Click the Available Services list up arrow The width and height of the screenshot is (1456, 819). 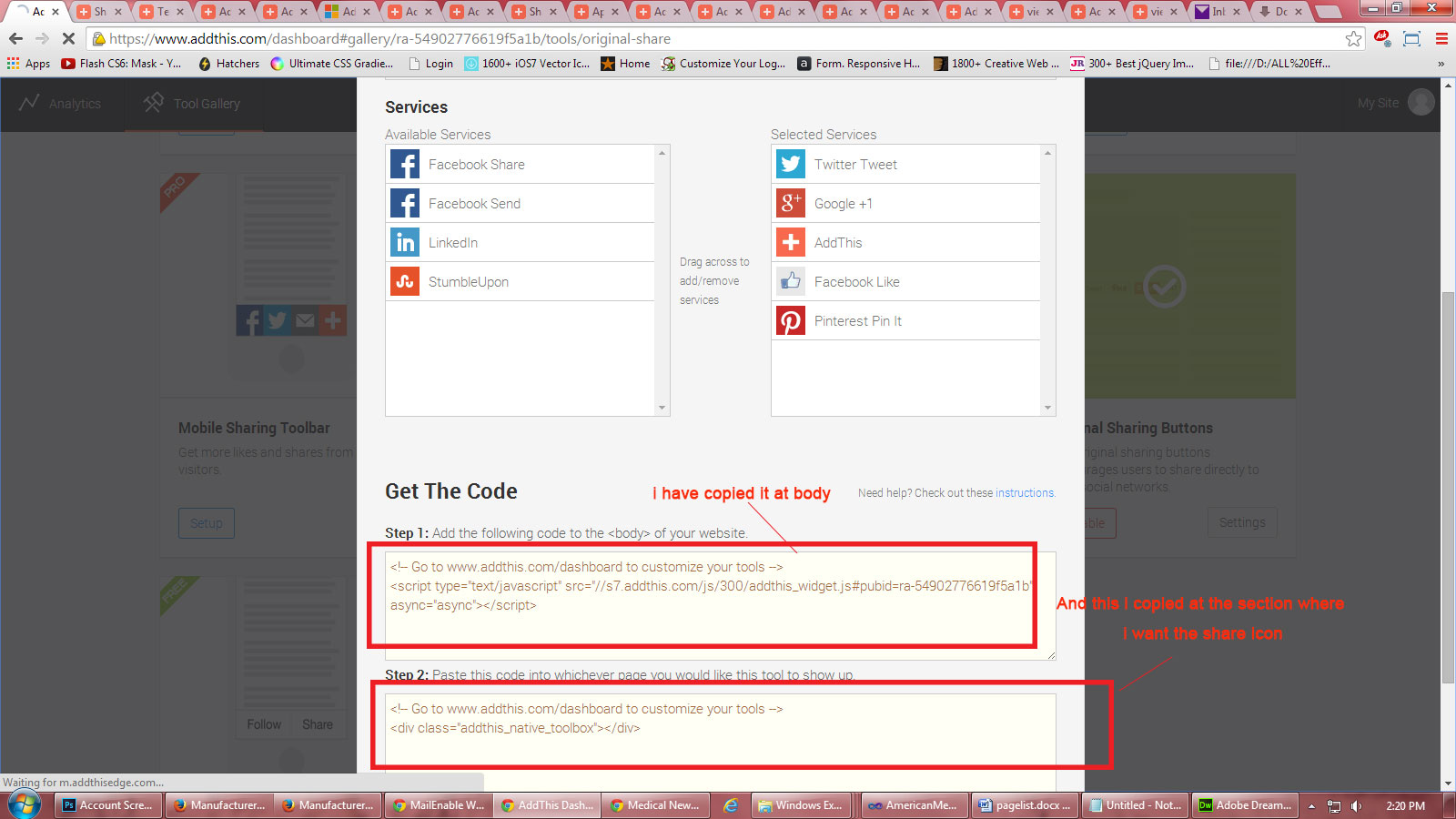pos(662,153)
